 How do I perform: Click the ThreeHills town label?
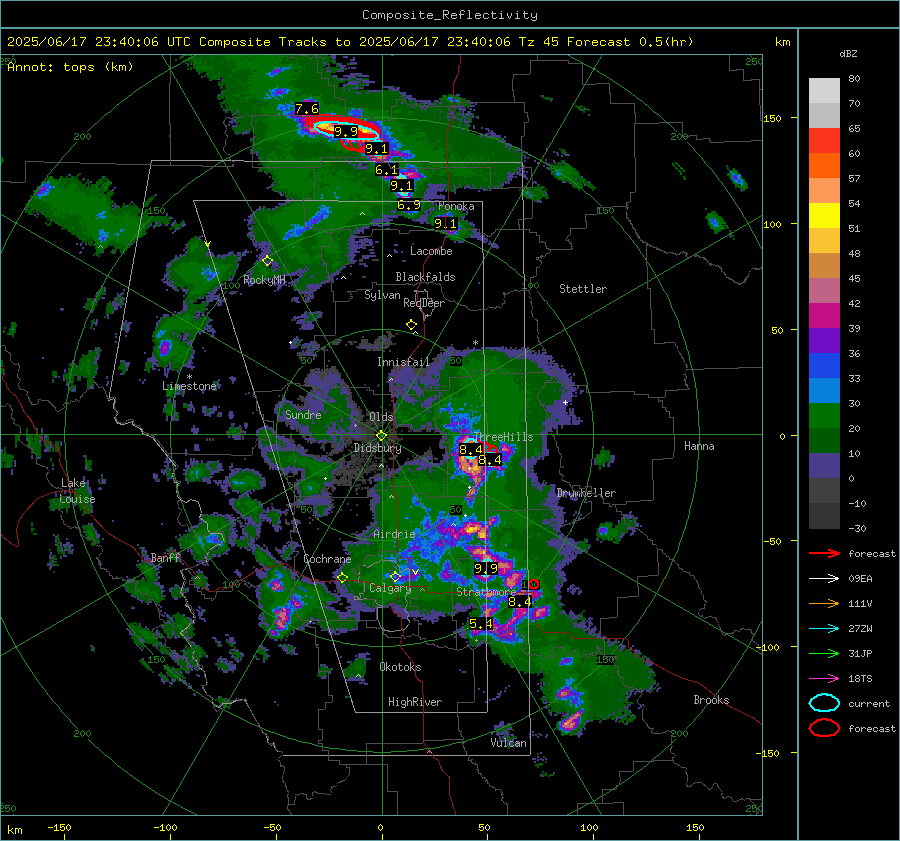(503, 437)
